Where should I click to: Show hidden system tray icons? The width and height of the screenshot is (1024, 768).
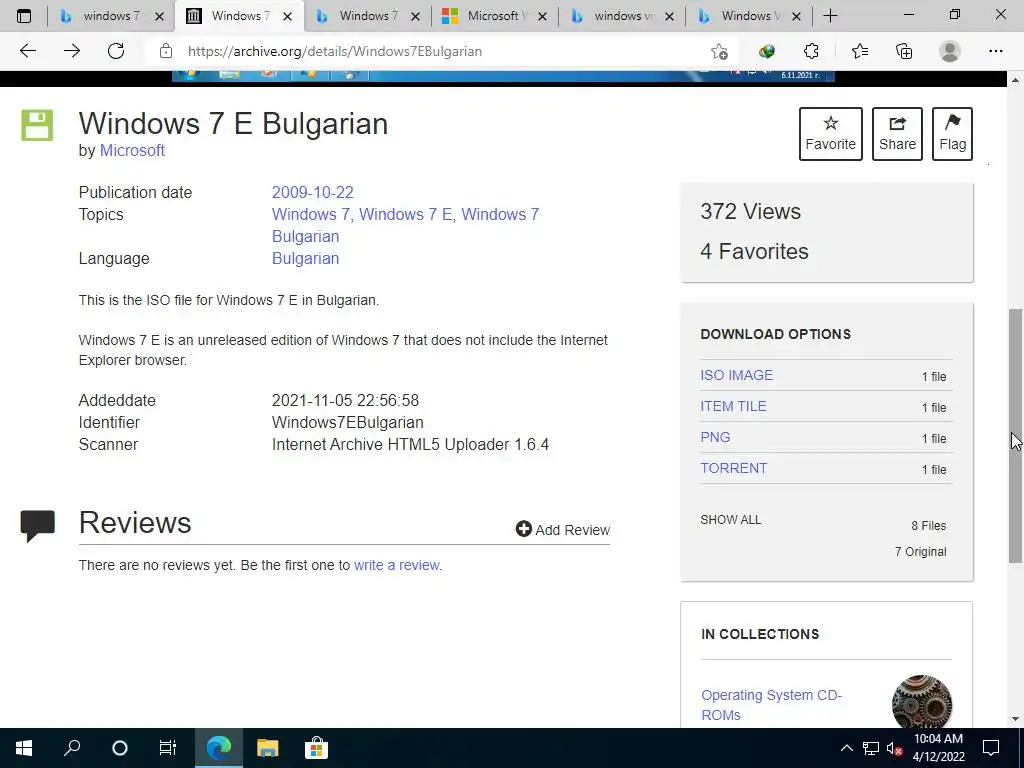pyautogui.click(x=846, y=748)
